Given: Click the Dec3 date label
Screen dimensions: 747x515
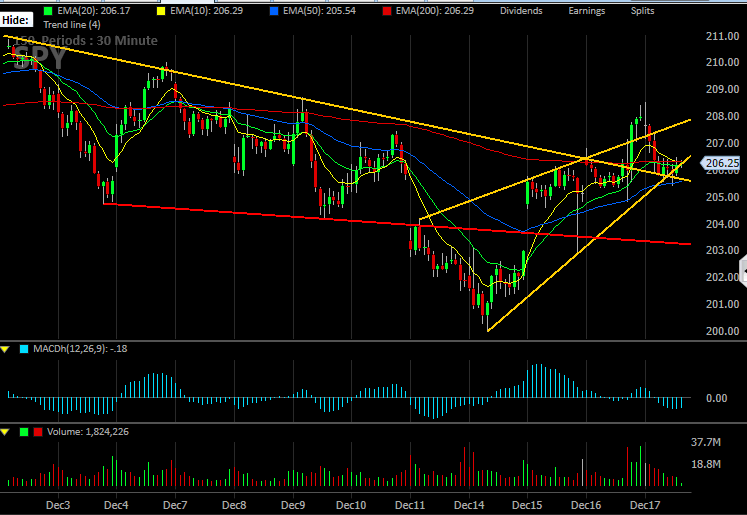Looking at the screenshot, I should point(58,505).
